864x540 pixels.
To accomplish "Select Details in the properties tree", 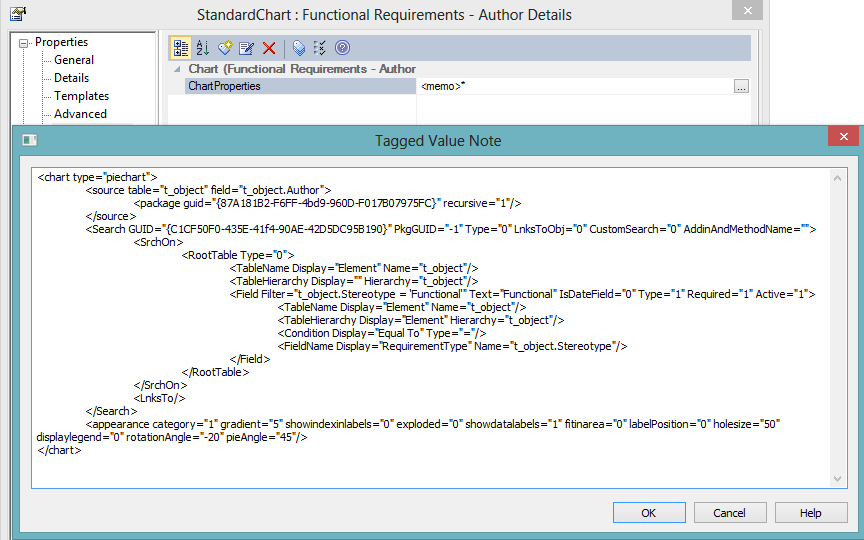I will click(x=71, y=78).
